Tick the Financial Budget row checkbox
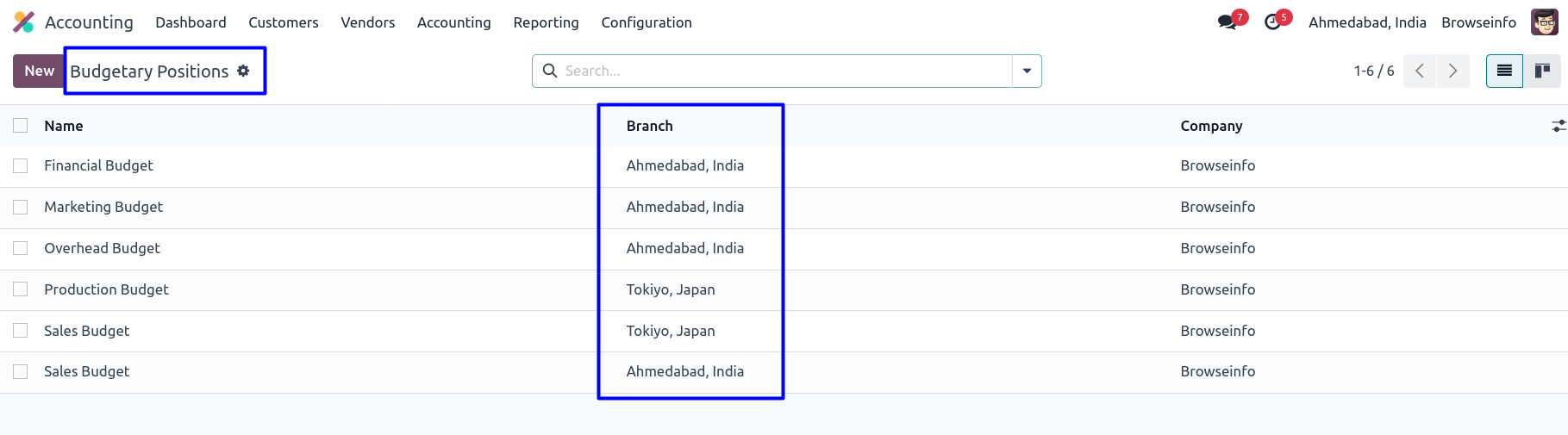 [21, 165]
